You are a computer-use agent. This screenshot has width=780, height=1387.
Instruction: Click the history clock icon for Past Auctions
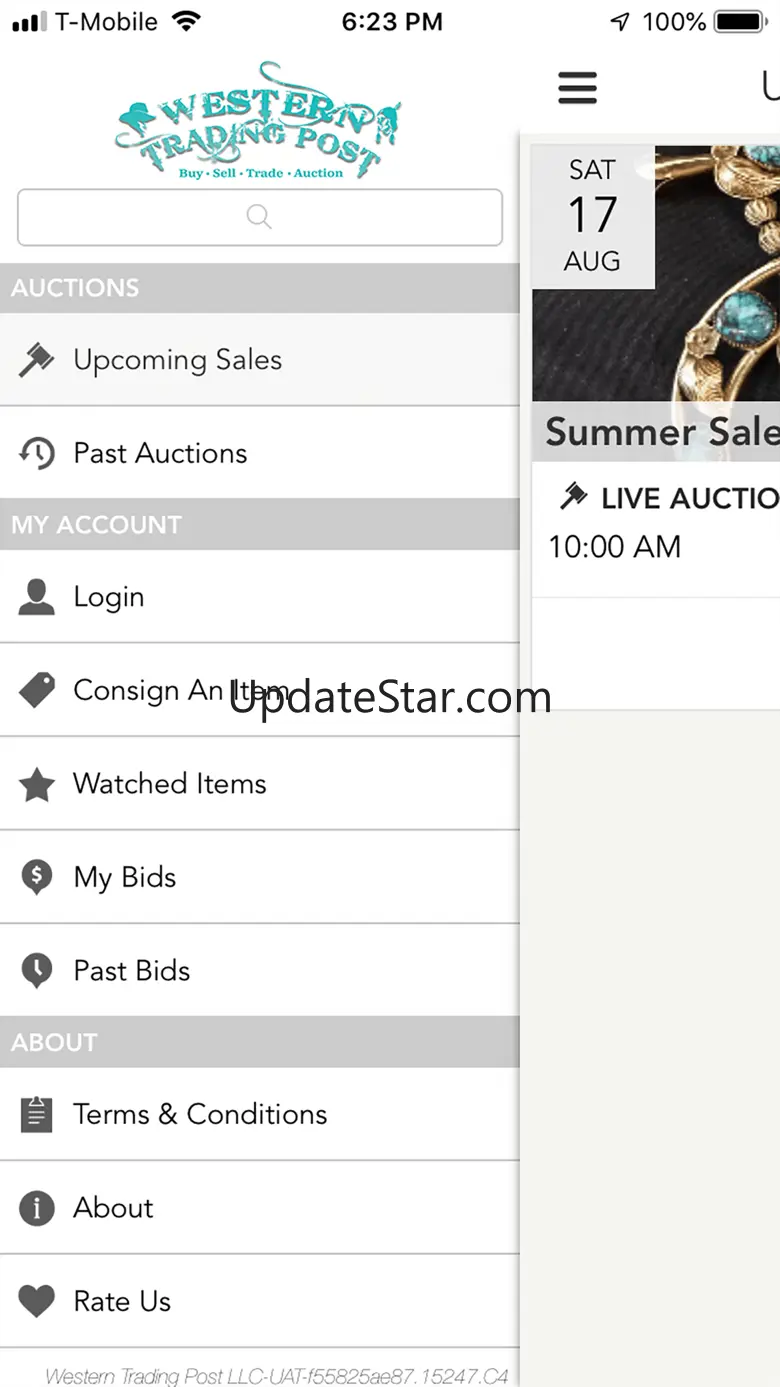[x=37, y=454]
